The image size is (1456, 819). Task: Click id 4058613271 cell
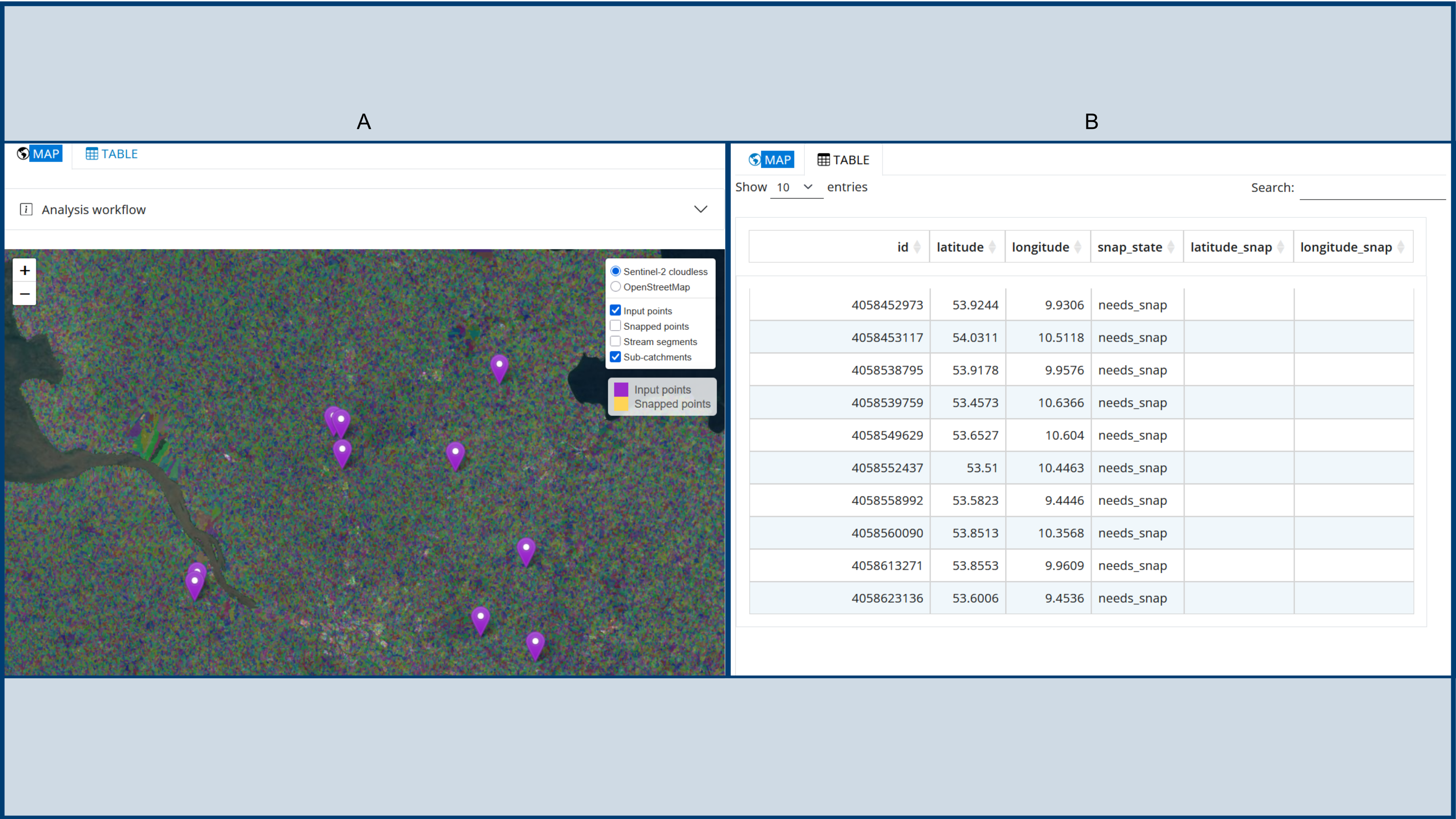[839, 566]
